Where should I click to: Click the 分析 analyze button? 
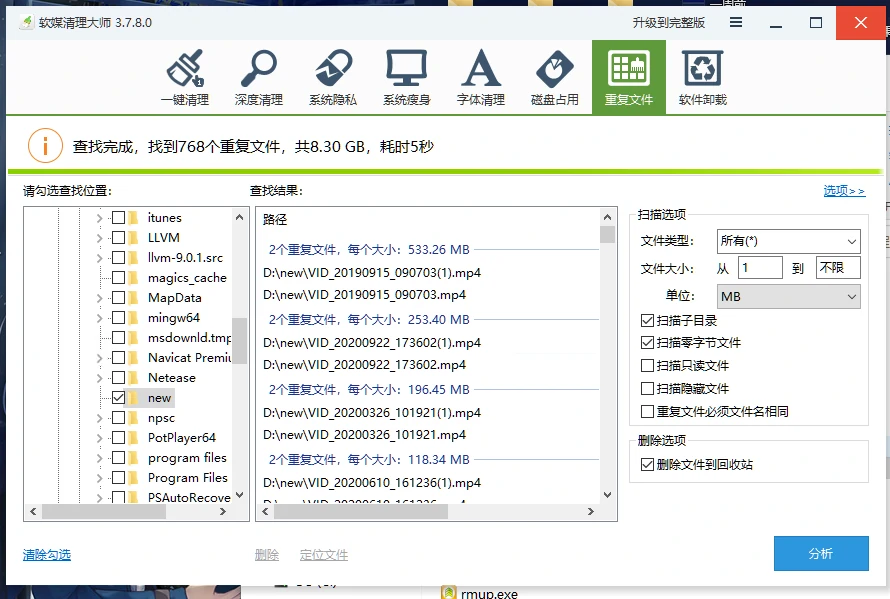[x=821, y=554]
